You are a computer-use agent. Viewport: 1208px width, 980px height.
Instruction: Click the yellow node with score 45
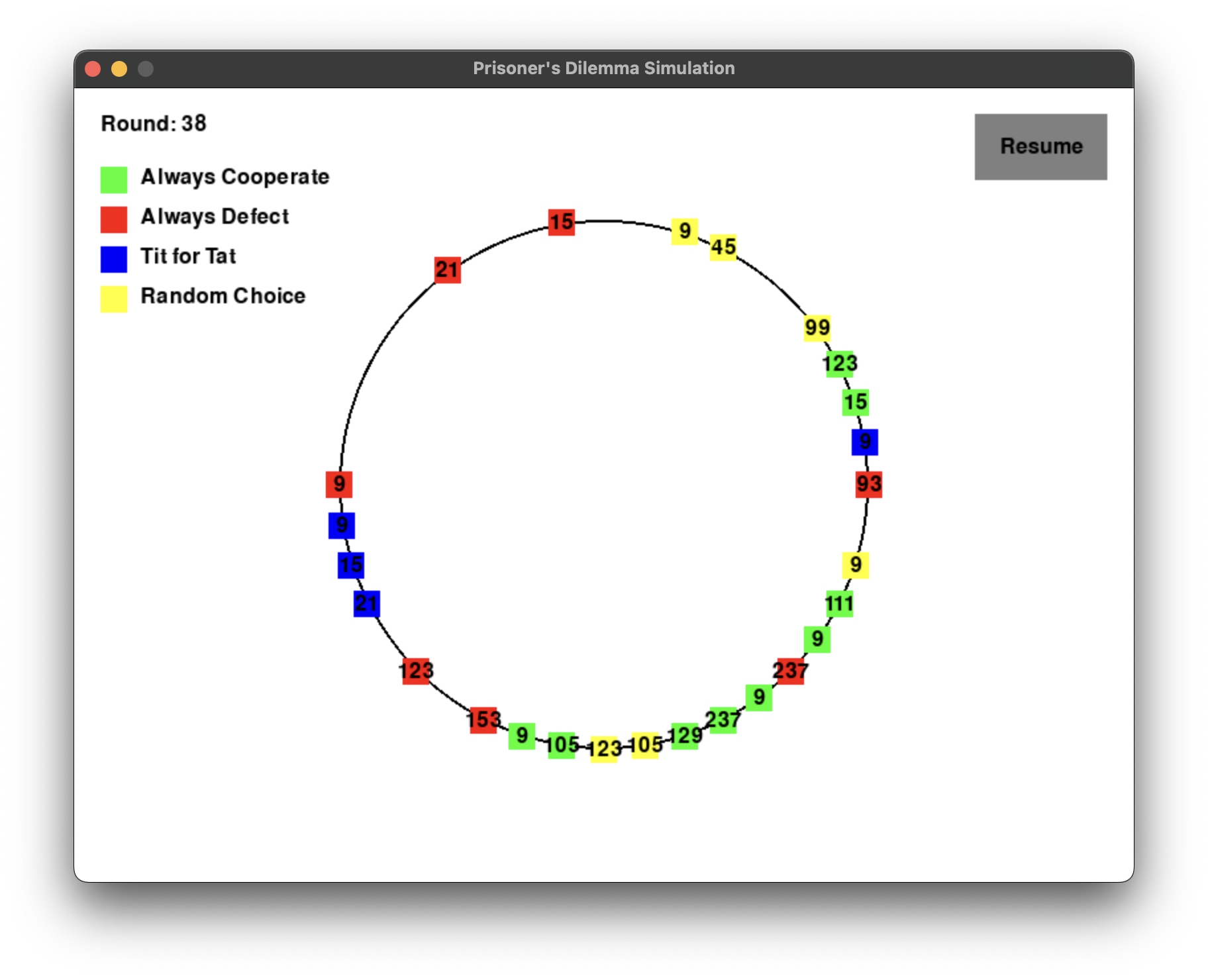click(x=723, y=247)
